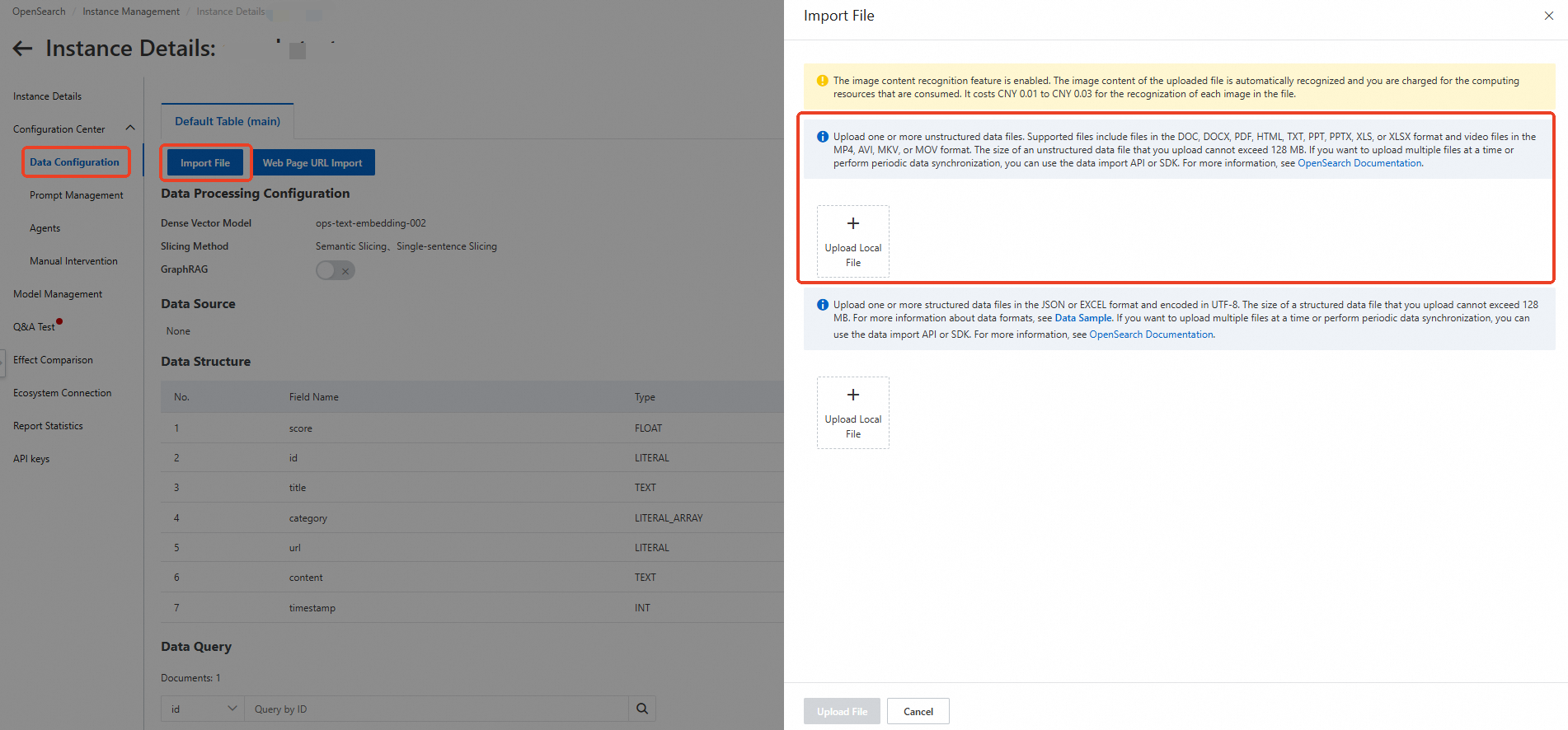The width and height of the screenshot is (1568, 730).
Task: Click the plus icon for structured file upload
Action: [853, 395]
